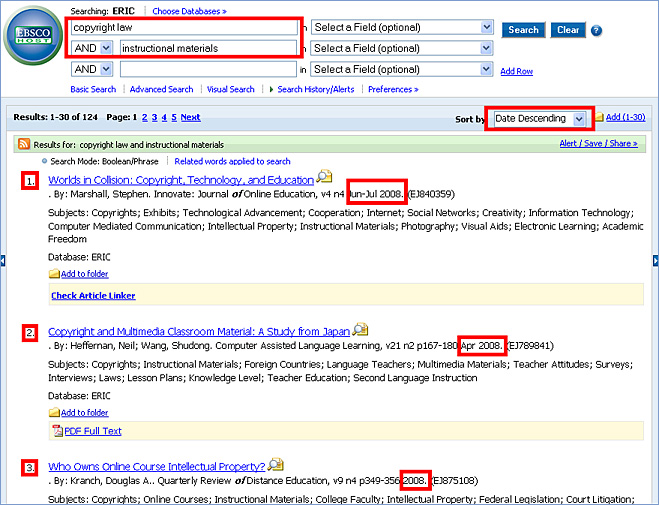Click the PDF icon for PDF Full Text
Screen dimensions: 659x505
point(57,431)
